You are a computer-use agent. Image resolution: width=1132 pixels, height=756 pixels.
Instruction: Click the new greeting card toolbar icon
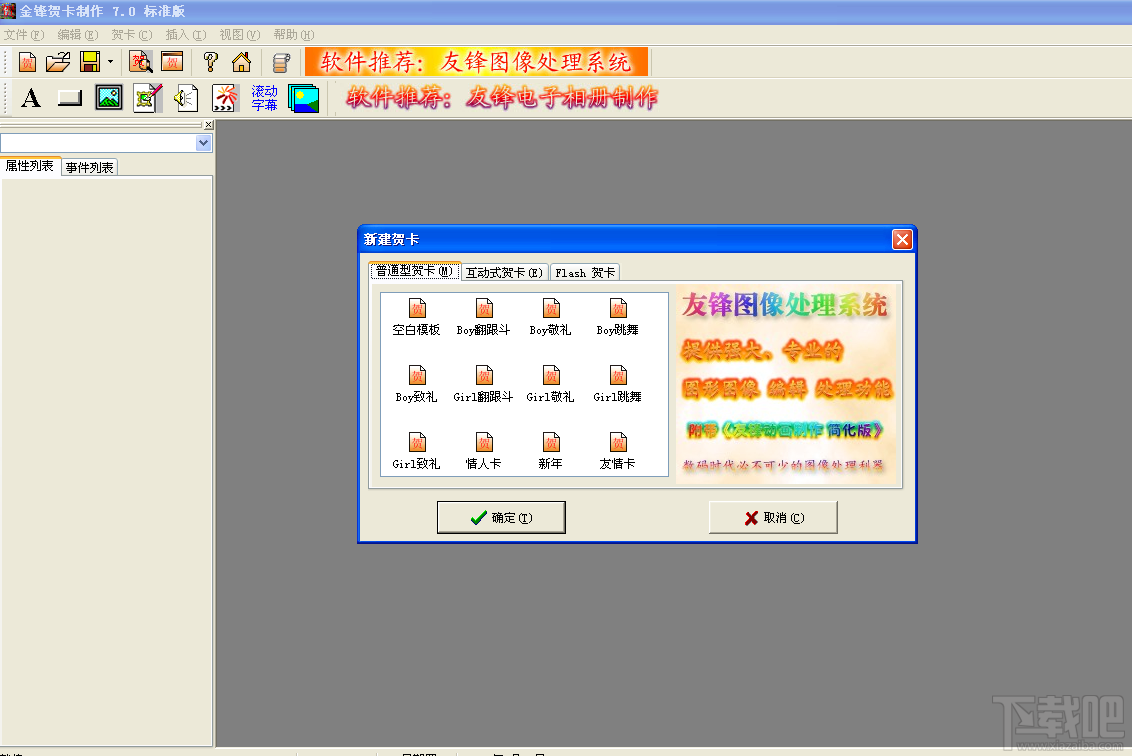pyautogui.click(x=27, y=62)
